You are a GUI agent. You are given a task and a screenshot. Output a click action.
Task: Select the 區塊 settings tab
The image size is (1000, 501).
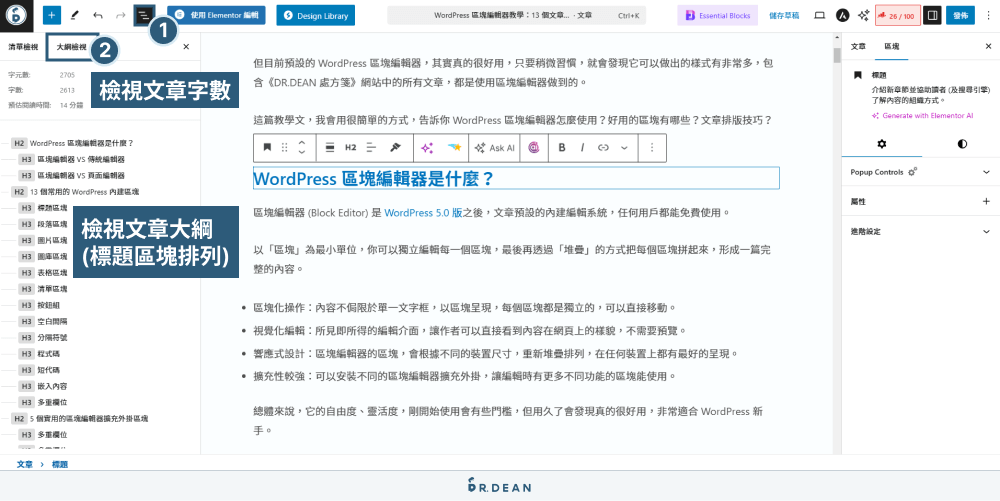click(x=892, y=47)
